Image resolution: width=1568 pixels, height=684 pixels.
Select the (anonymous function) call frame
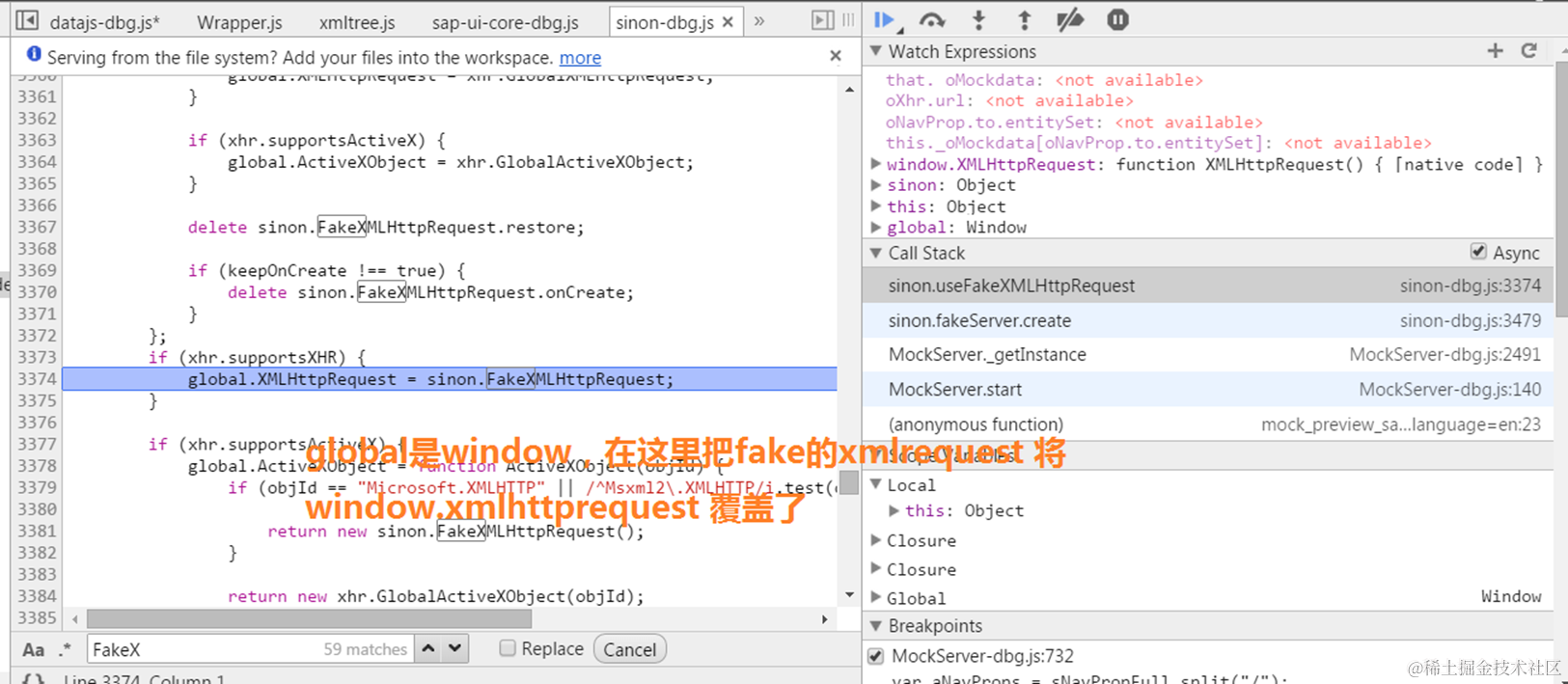pyautogui.click(x=1208, y=424)
